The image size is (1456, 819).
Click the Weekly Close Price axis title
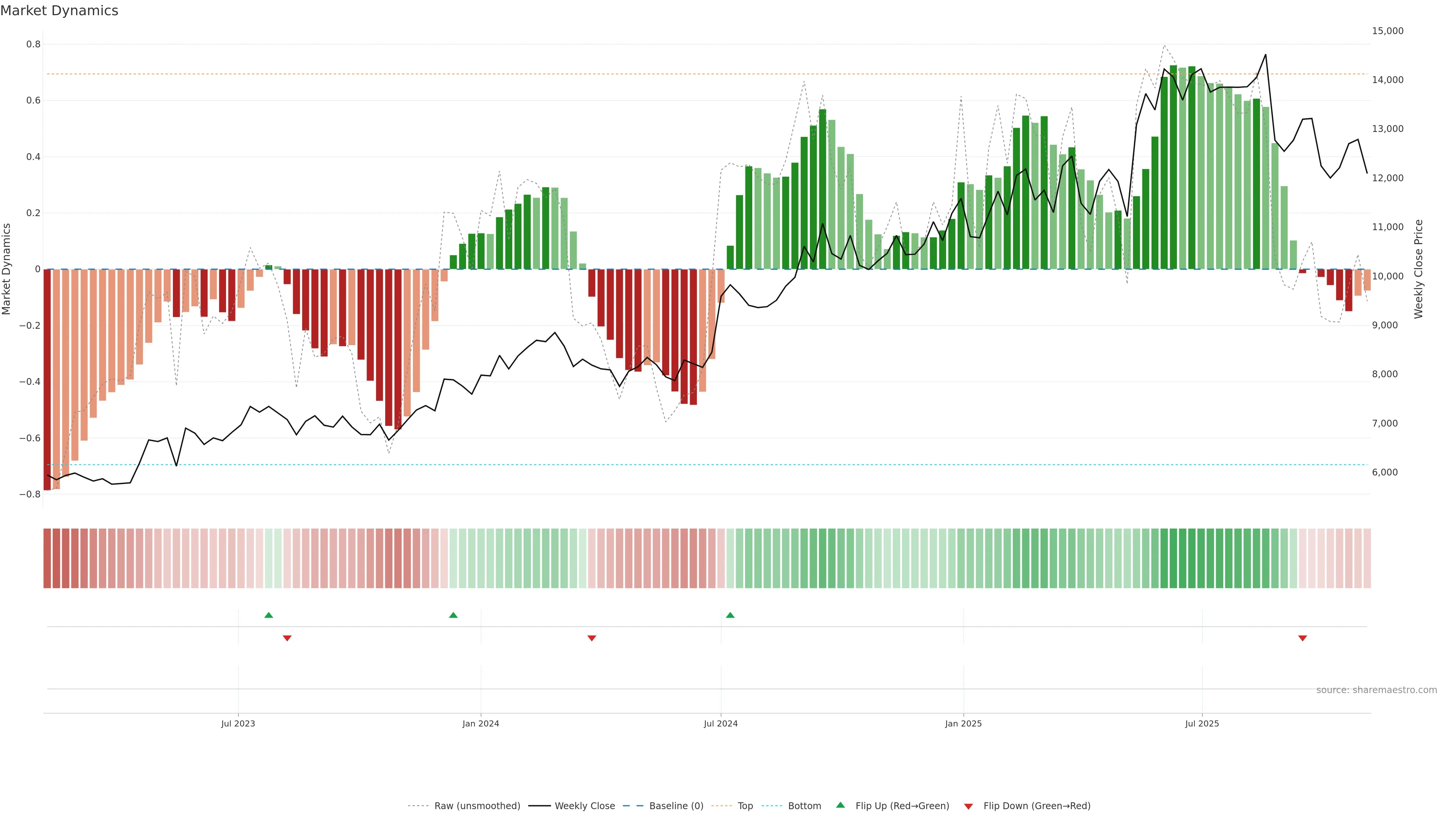tap(1419, 269)
